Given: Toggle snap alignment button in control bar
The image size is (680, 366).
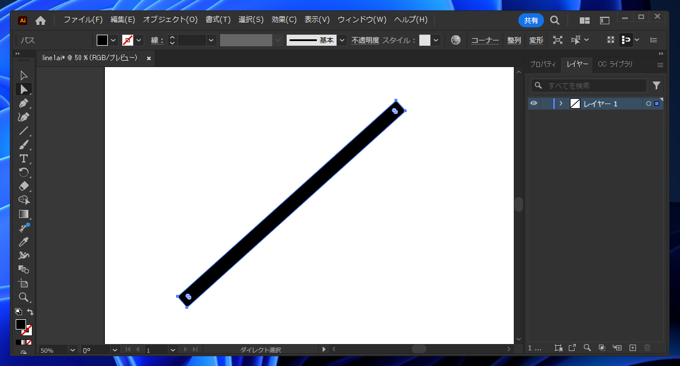Looking at the screenshot, I should point(626,40).
